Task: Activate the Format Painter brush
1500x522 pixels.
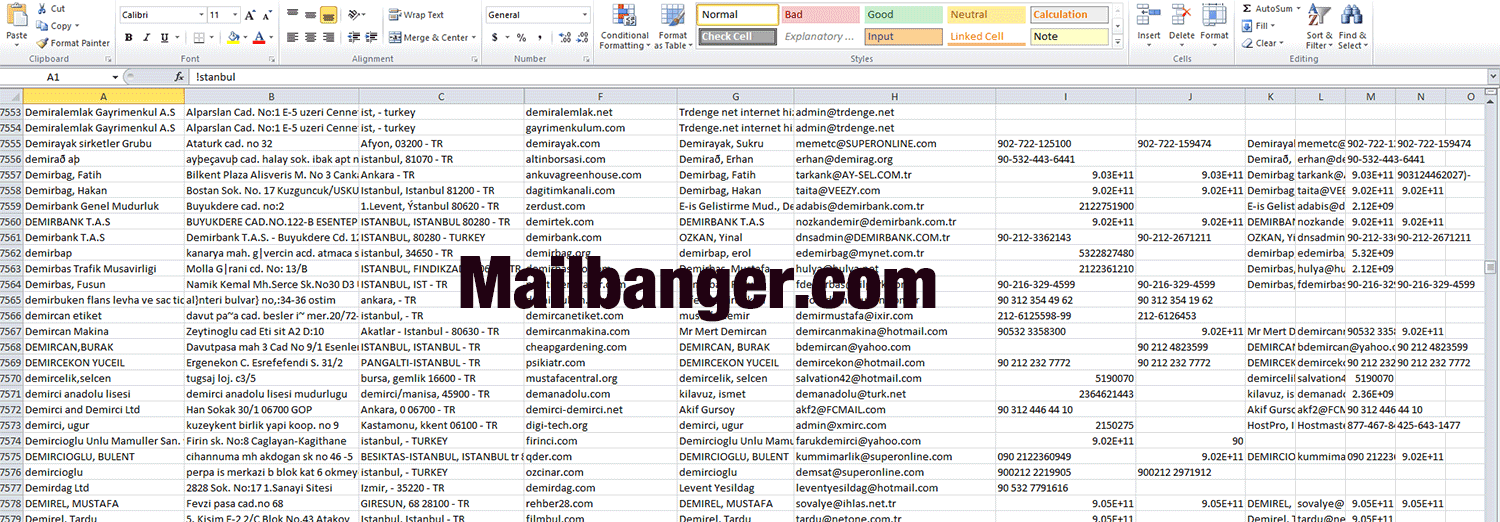Action: [x=42, y=43]
